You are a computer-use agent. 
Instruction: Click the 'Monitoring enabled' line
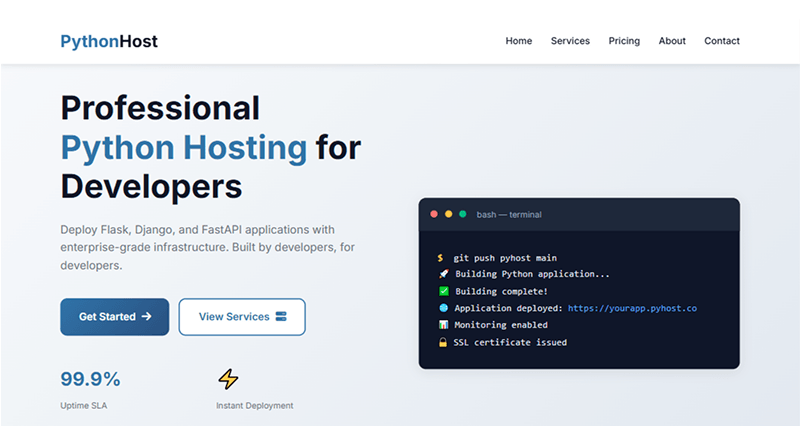[x=501, y=325]
